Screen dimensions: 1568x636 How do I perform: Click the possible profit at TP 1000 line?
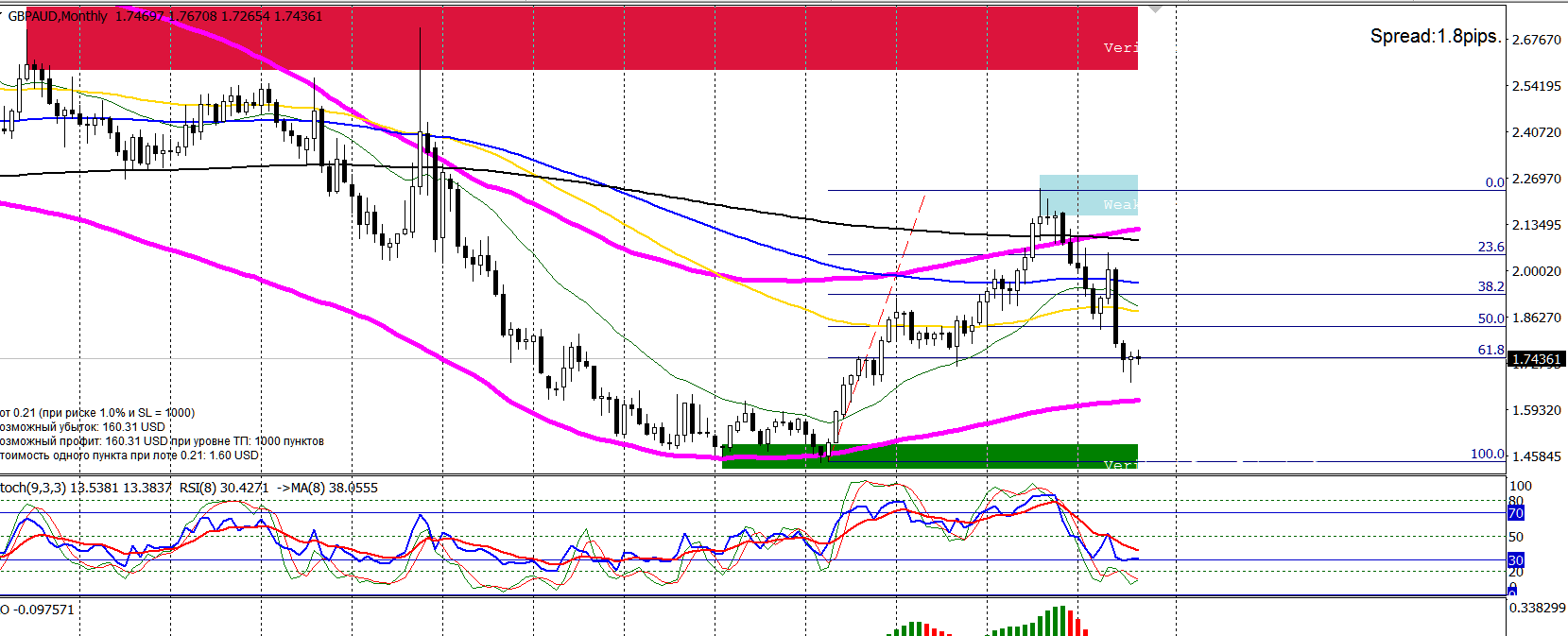162,441
